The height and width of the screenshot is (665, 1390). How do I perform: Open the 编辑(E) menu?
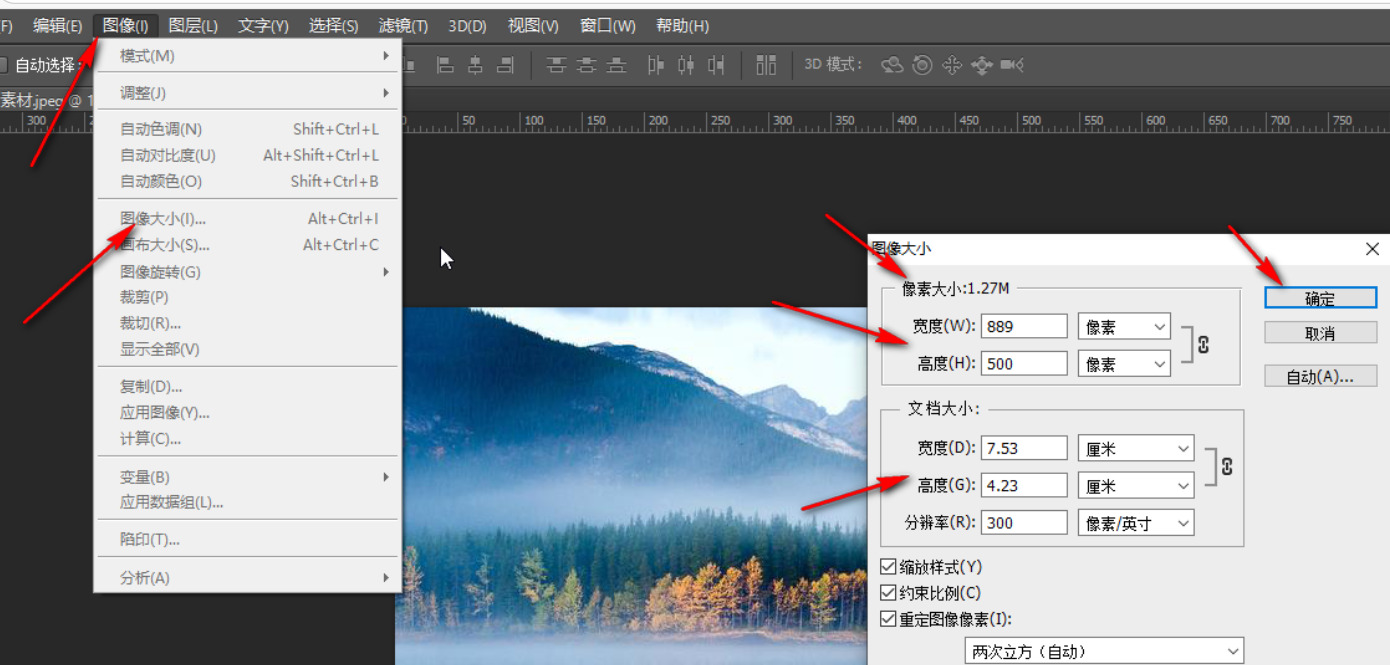click(x=57, y=26)
